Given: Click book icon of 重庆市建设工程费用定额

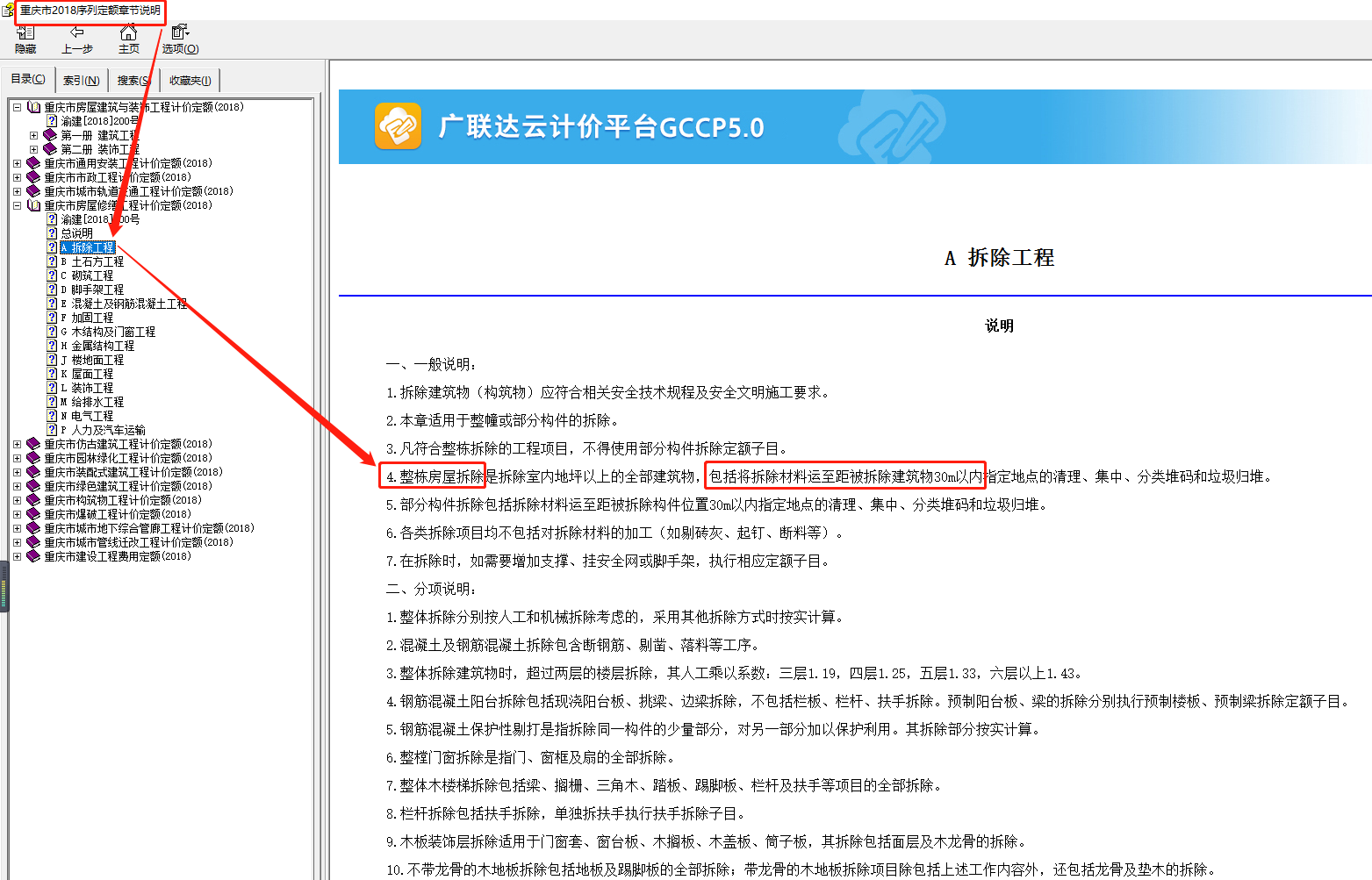Looking at the screenshot, I should point(33,556).
